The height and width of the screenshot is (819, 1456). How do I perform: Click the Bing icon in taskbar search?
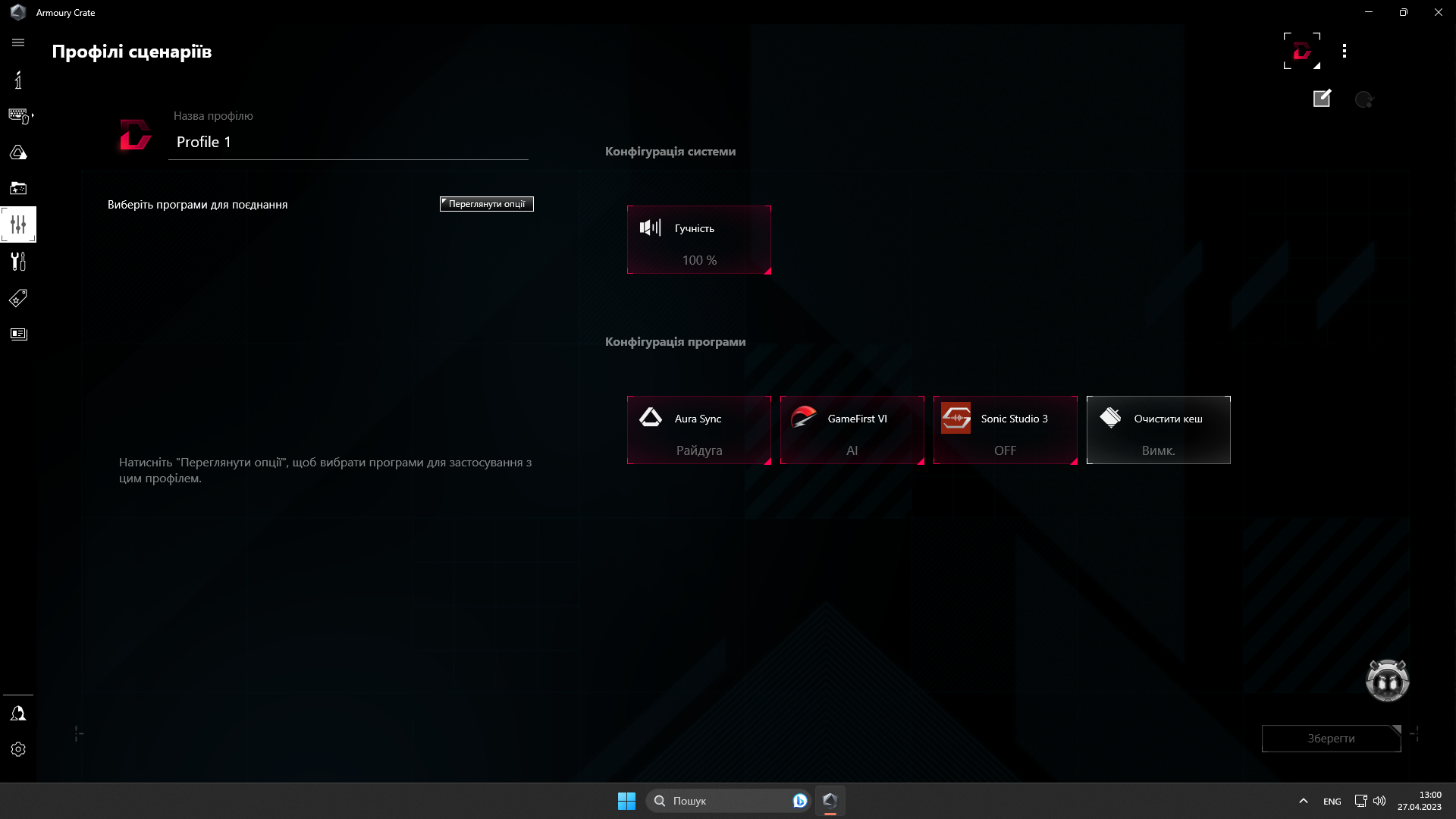(799, 801)
